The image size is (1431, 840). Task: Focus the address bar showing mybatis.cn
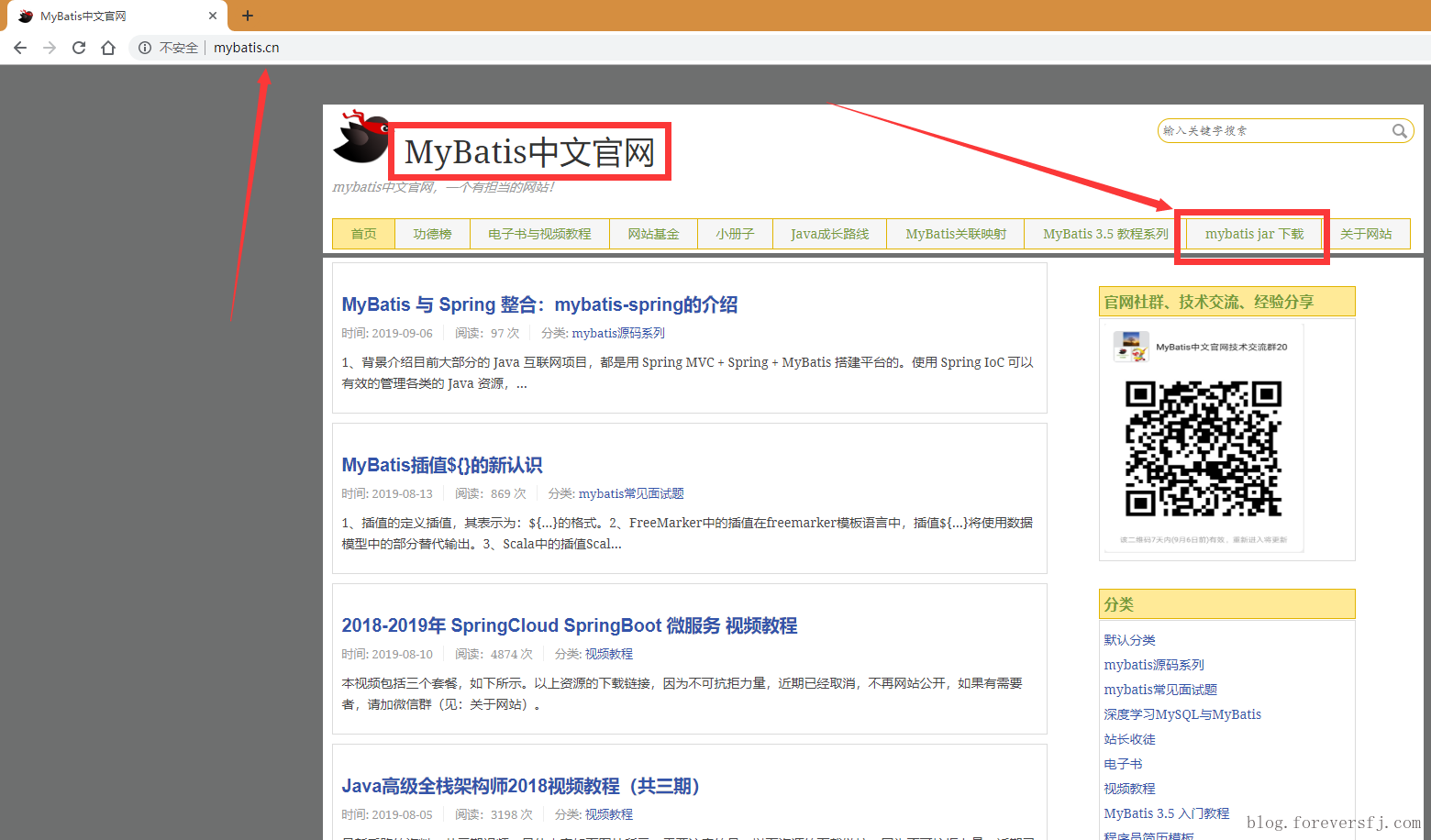pyautogui.click(x=780, y=48)
